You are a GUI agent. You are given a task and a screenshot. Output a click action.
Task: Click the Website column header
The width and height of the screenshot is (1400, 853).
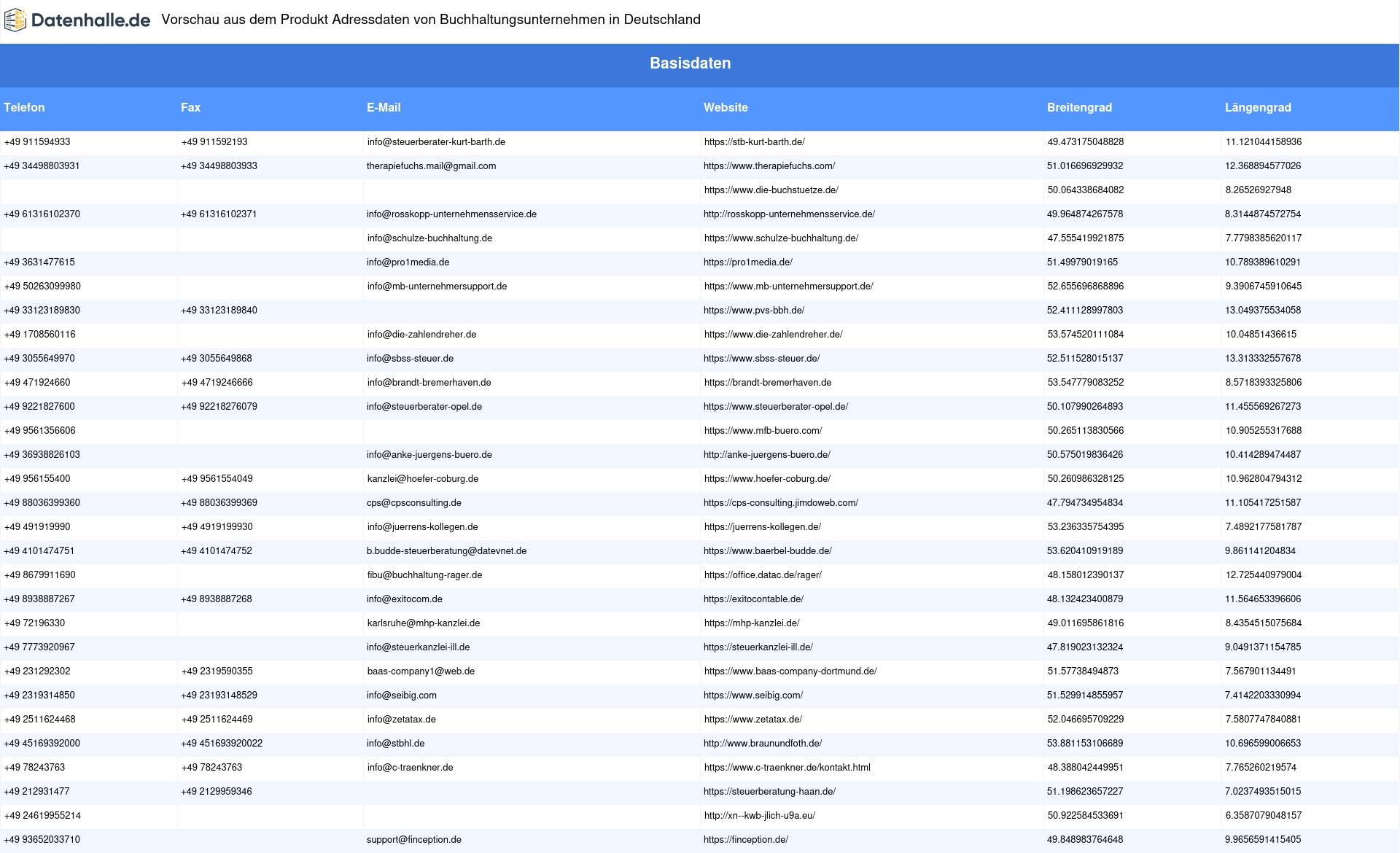click(726, 108)
